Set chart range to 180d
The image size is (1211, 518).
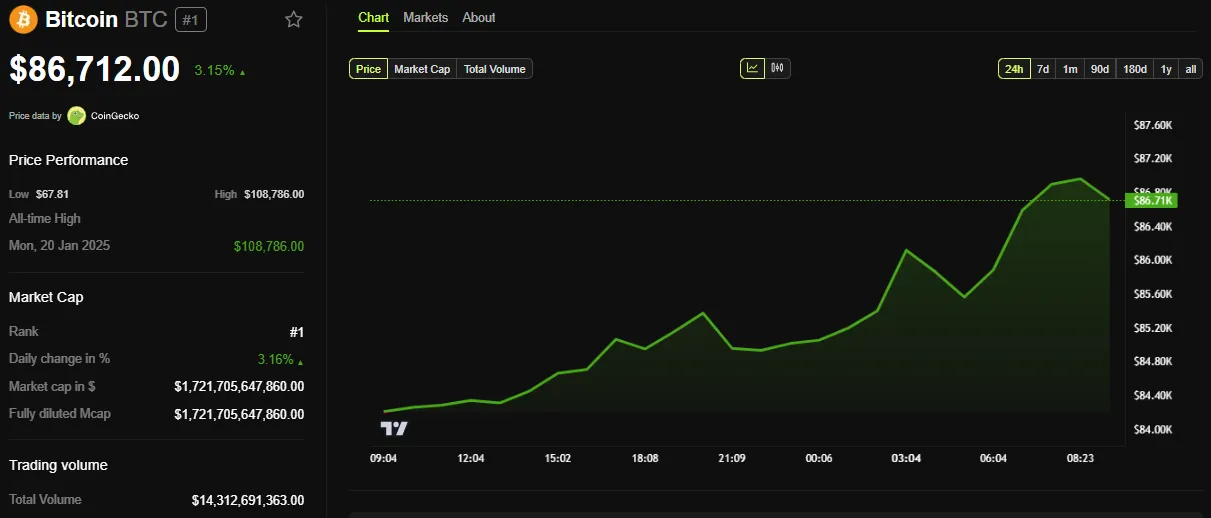tap(1135, 69)
